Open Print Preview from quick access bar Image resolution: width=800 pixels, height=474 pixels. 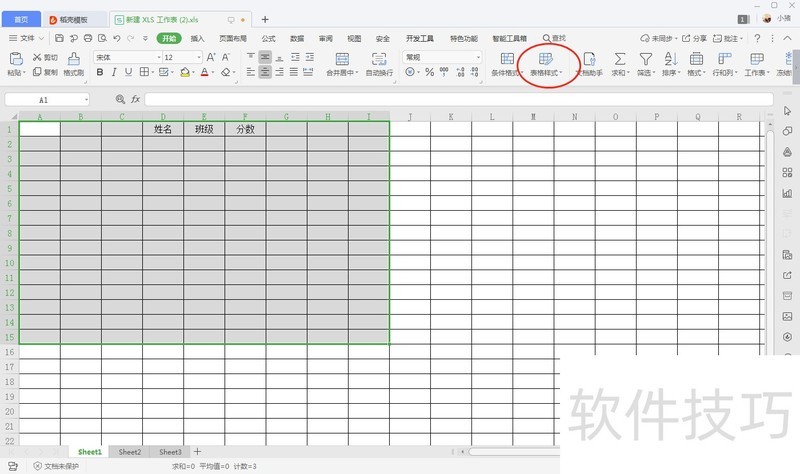pyautogui.click(x=102, y=38)
